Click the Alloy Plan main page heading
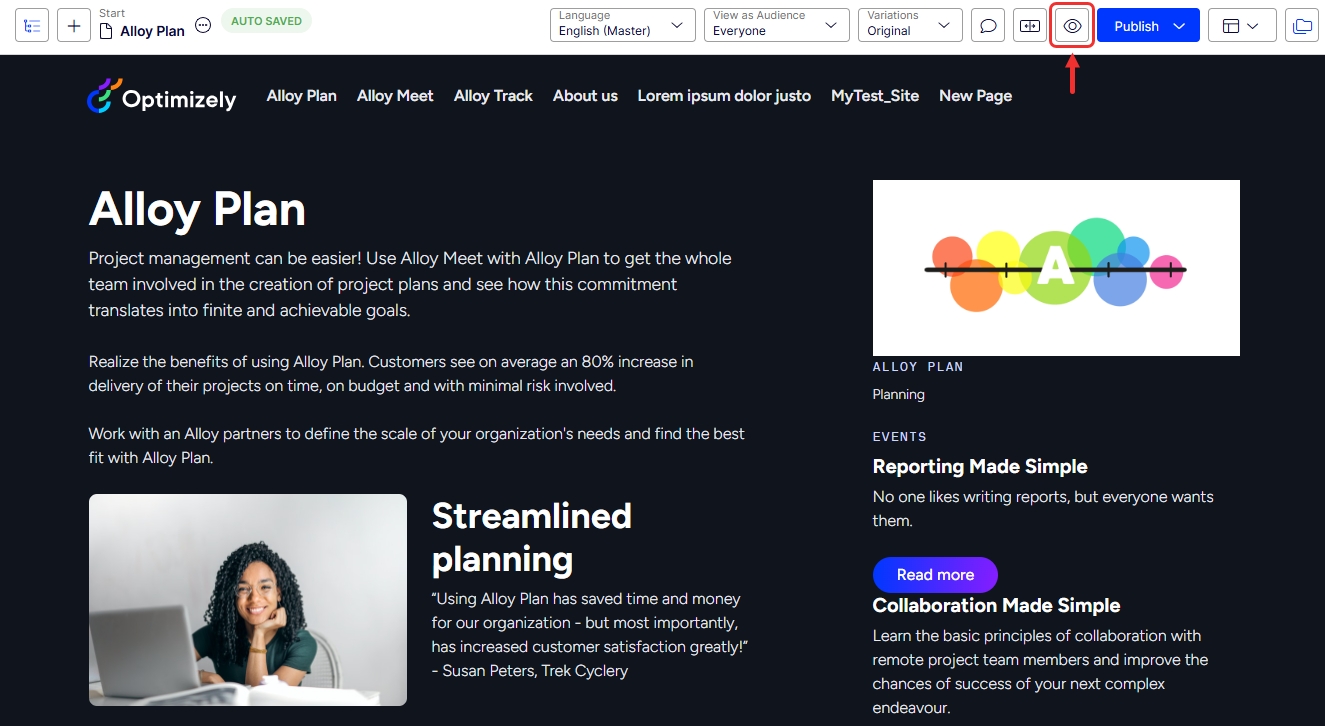The height and width of the screenshot is (726, 1325). coord(197,209)
